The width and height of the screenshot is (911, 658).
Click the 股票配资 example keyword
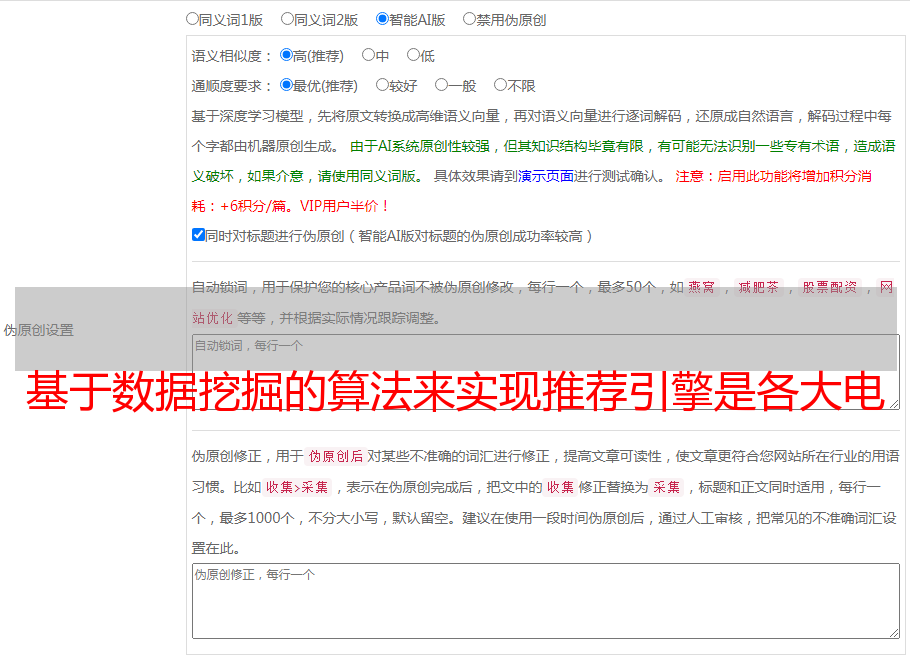point(830,287)
